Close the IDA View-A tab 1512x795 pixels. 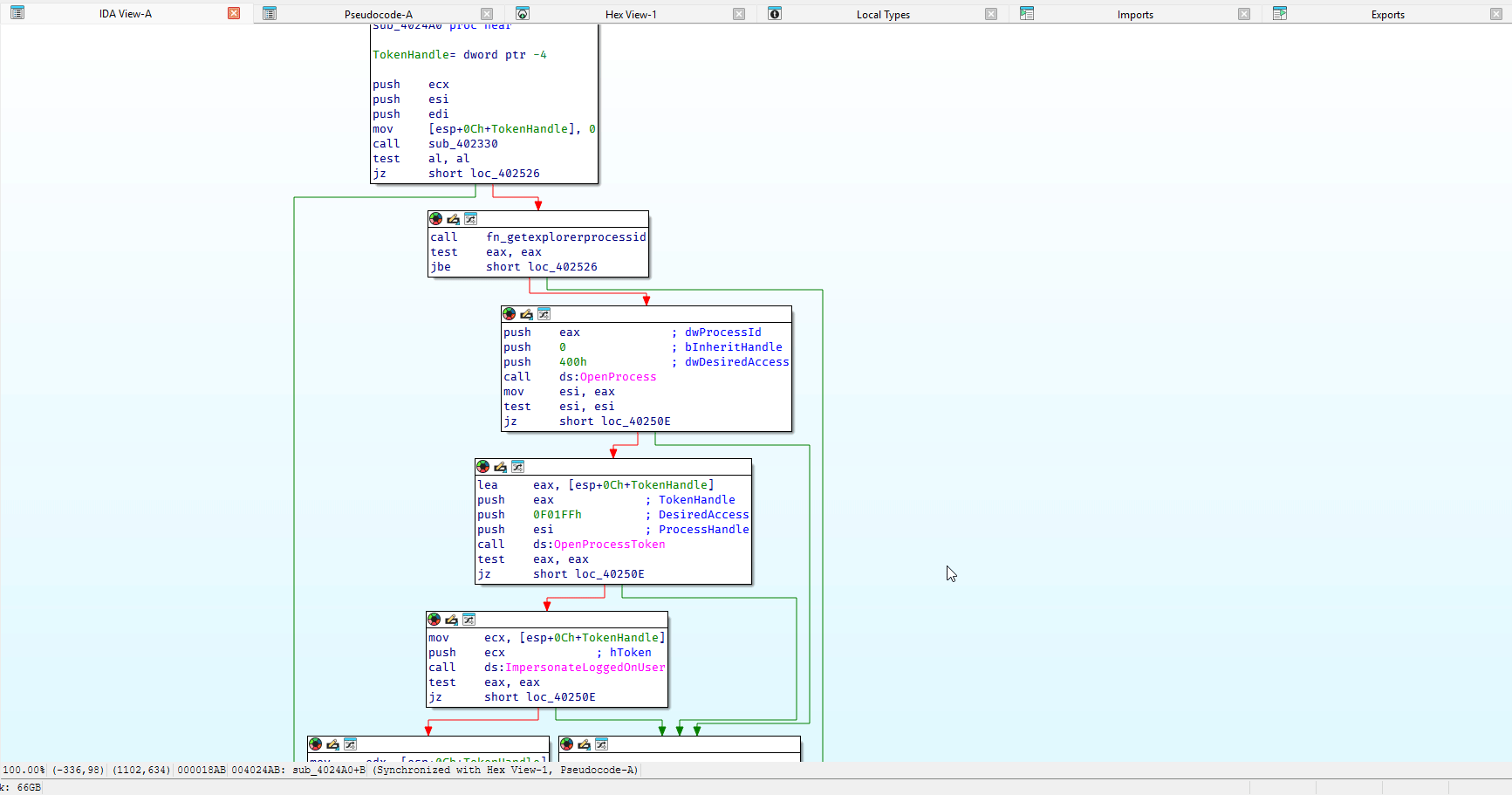click(x=234, y=13)
